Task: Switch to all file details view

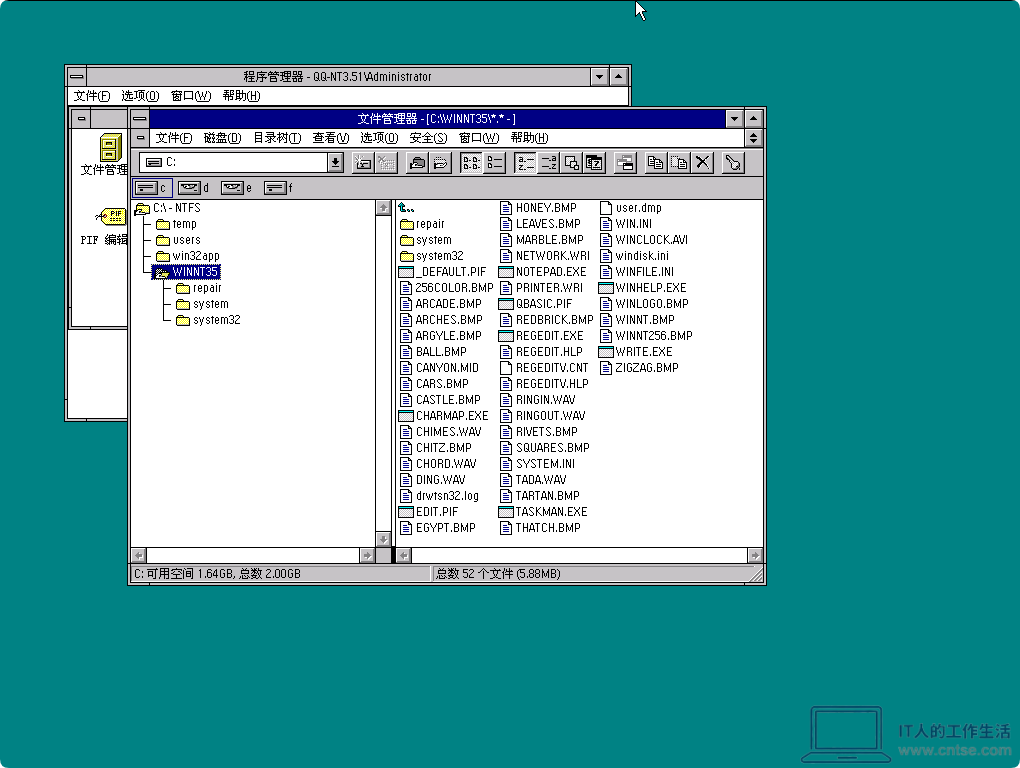Action: coord(494,163)
